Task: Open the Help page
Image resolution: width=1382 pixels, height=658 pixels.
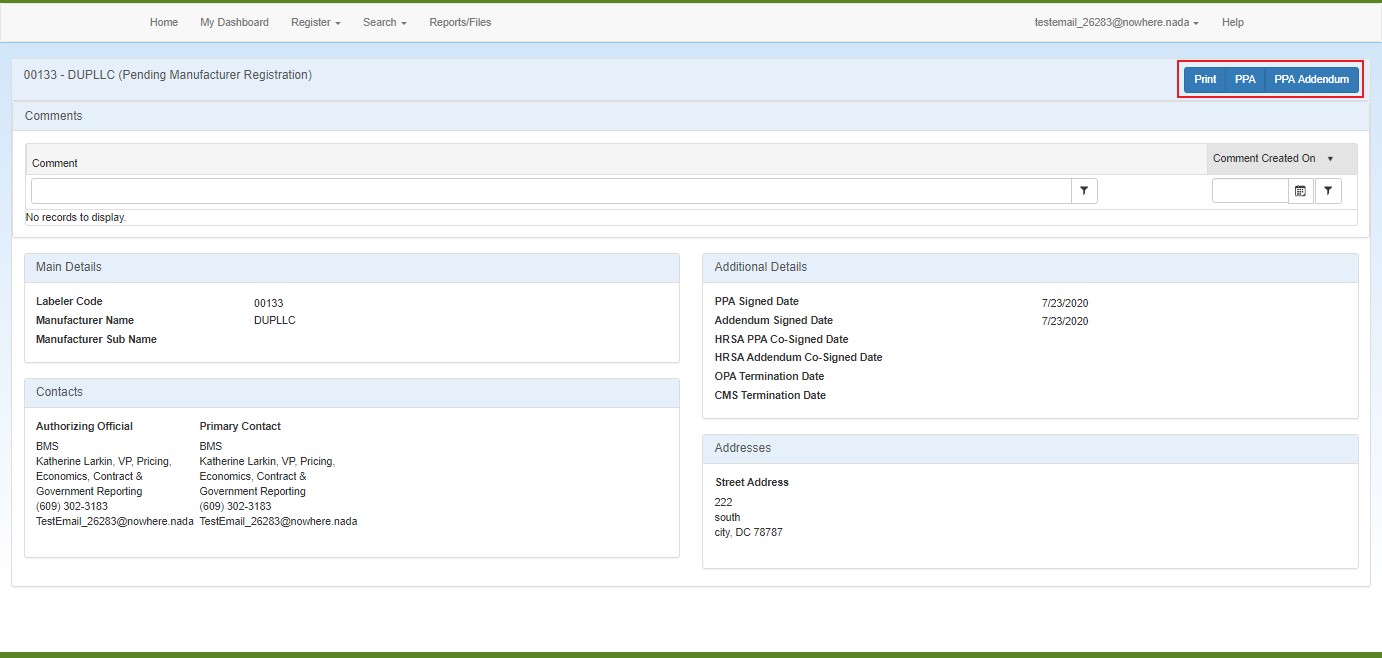Action: pos(1233,22)
